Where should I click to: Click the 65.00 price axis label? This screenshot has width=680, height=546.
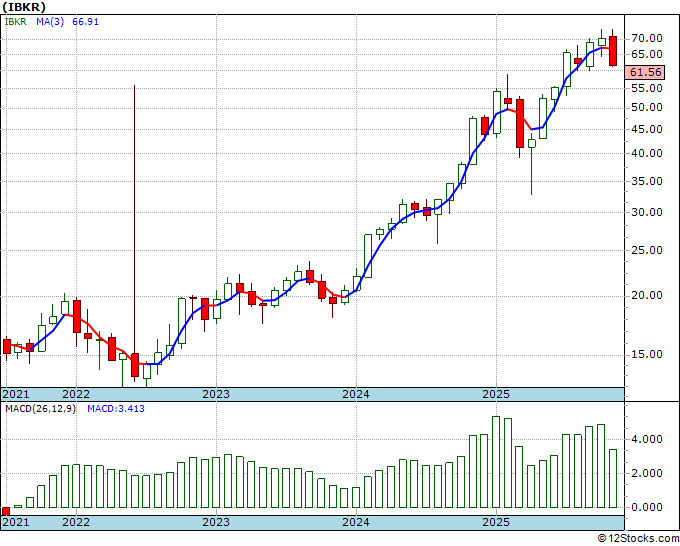(x=646, y=55)
